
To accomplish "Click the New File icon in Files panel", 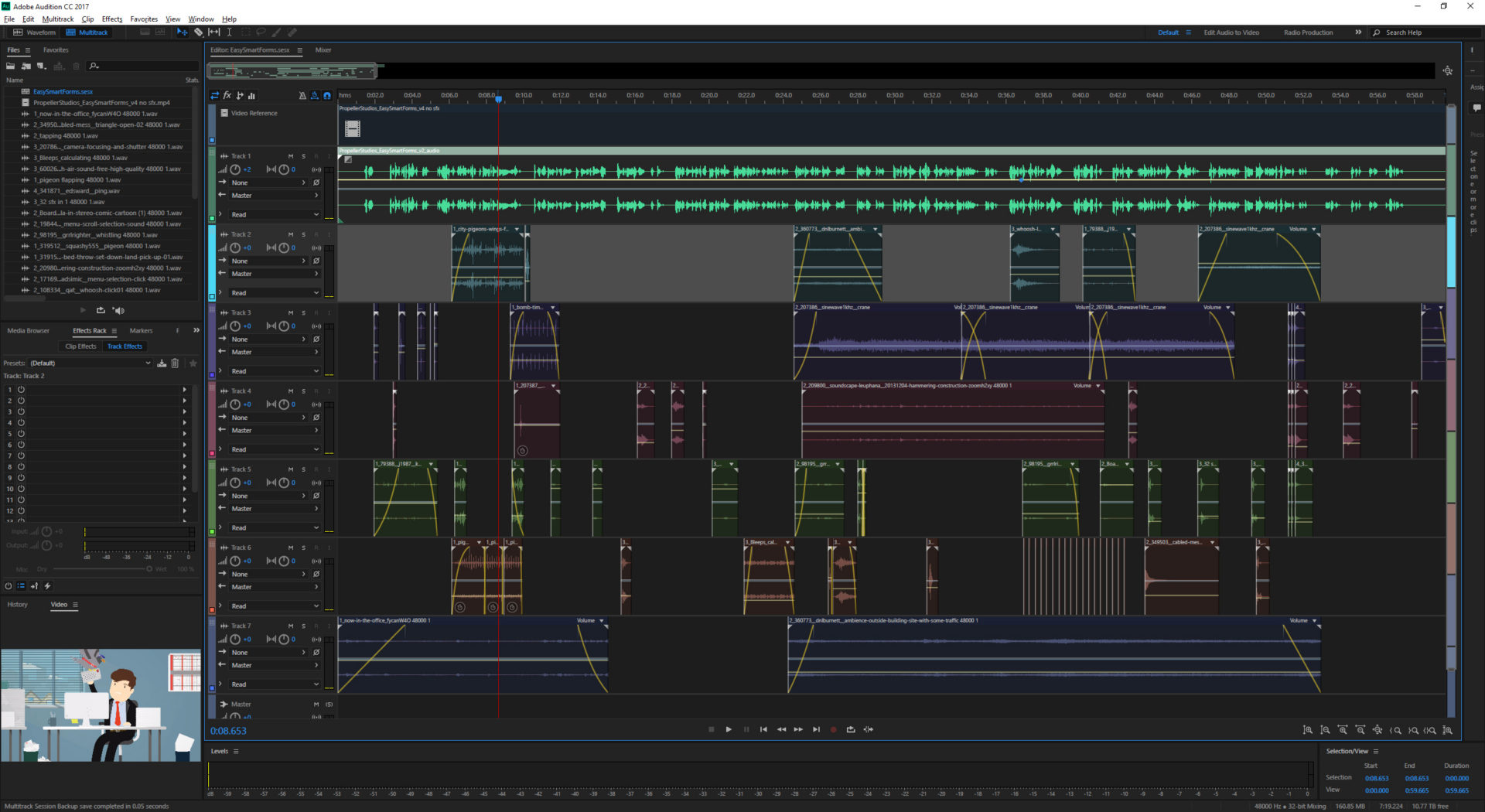I will click(x=42, y=66).
